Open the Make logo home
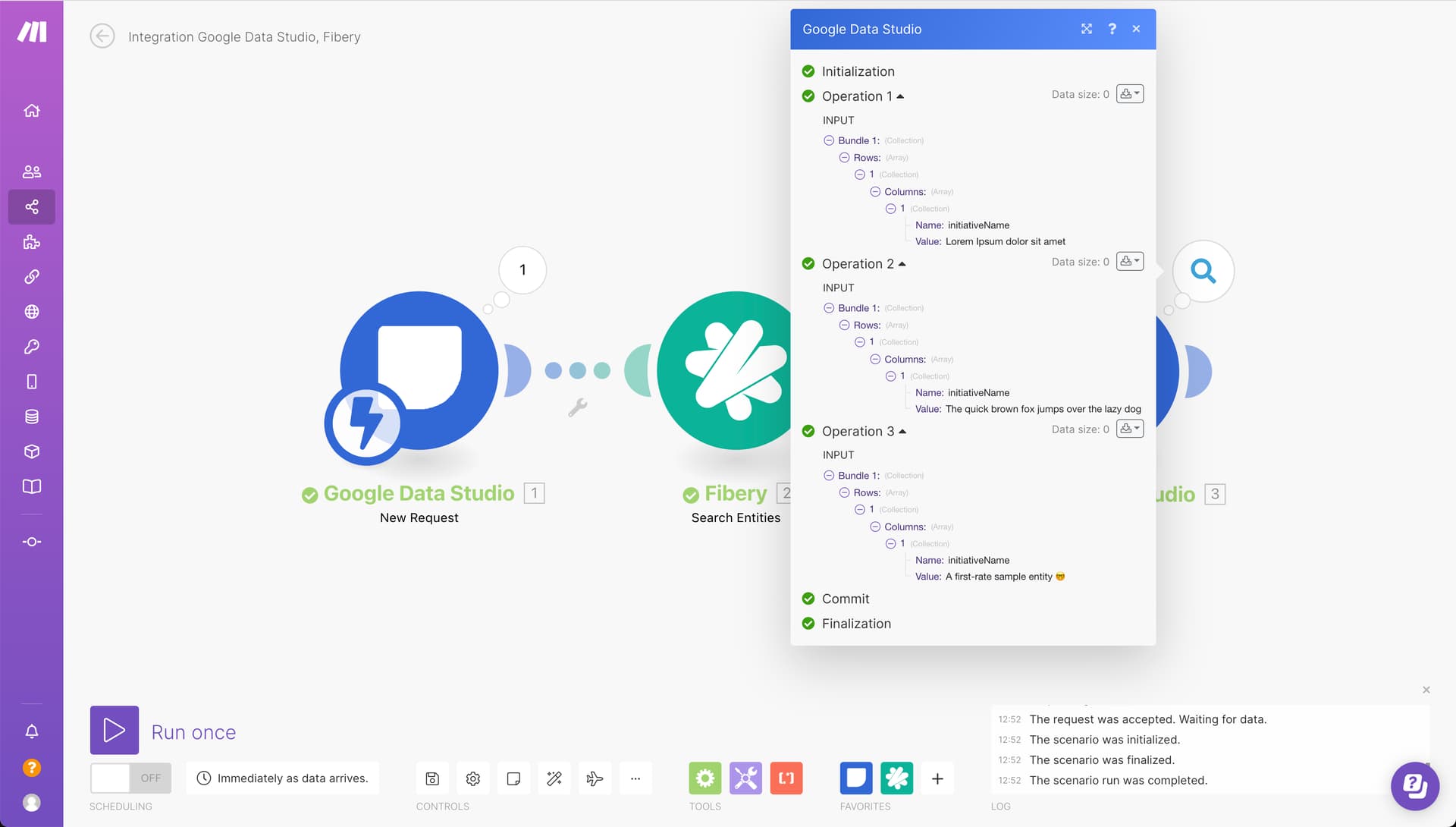Viewport: 1456px width, 827px height. [x=32, y=32]
